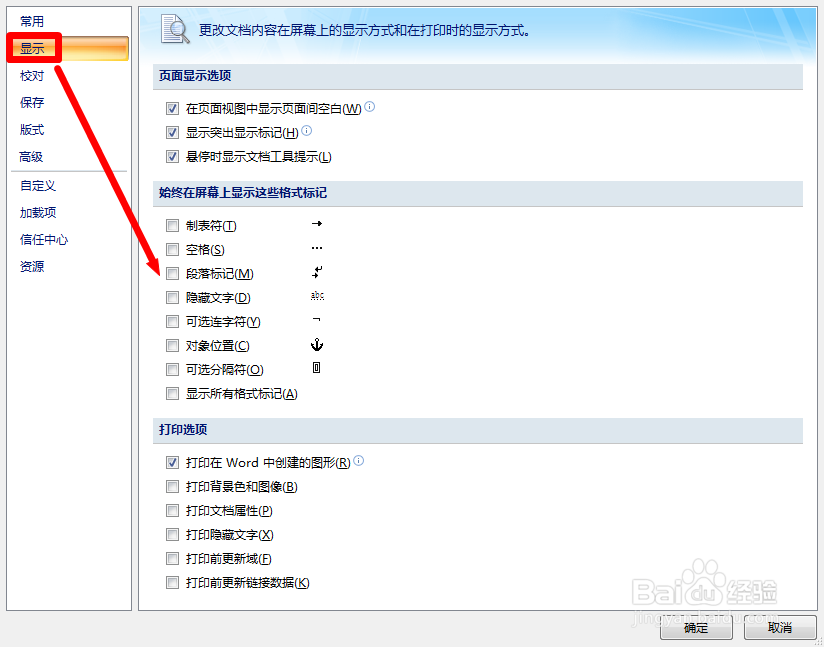Enable the 打印背景色和图像 checkbox
The width and height of the screenshot is (824, 647).
click(x=172, y=486)
